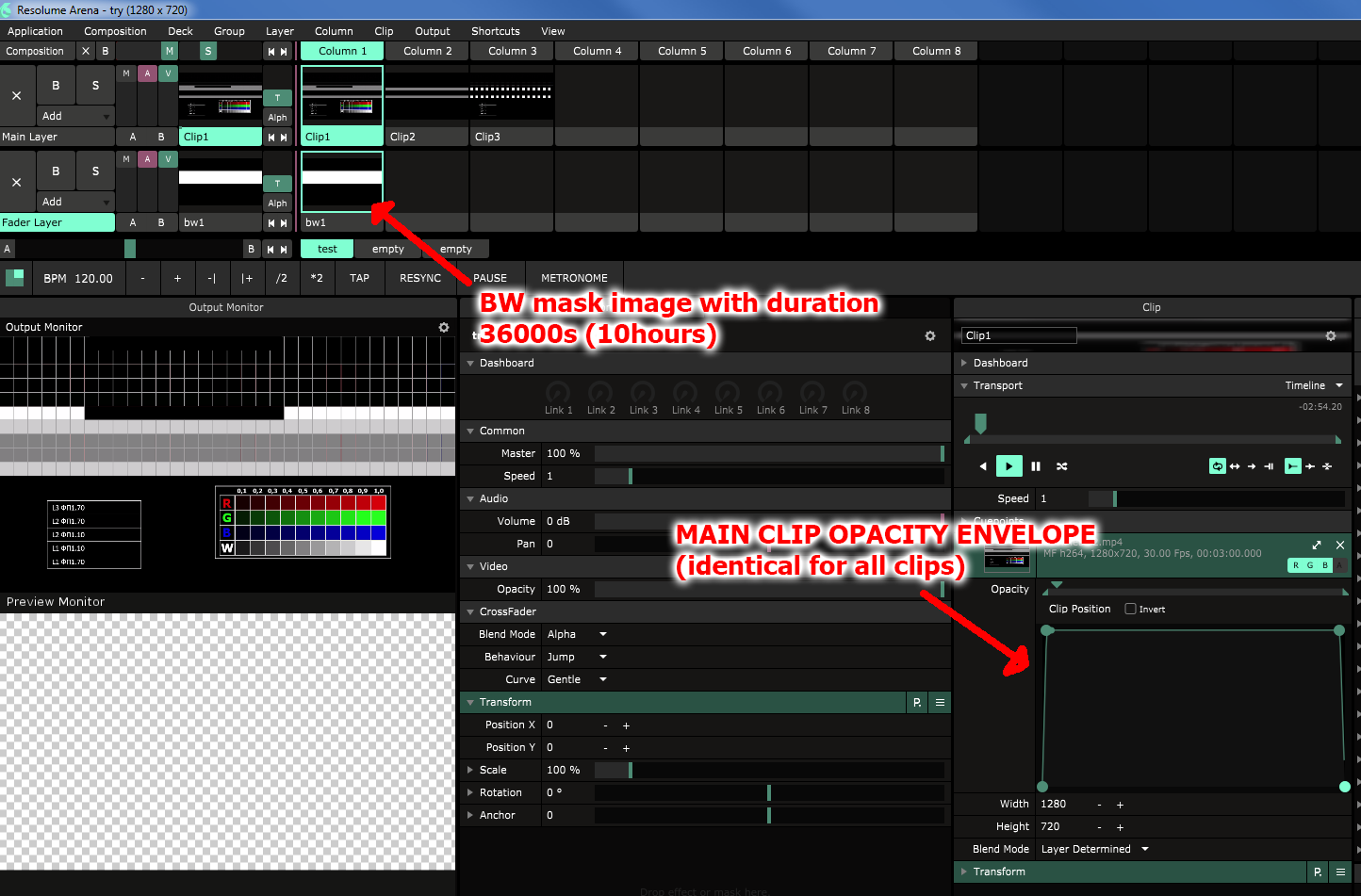The height and width of the screenshot is (896, 1361).
Task: Check the Invert checkbox for opacity
Action: [1130, 609]
